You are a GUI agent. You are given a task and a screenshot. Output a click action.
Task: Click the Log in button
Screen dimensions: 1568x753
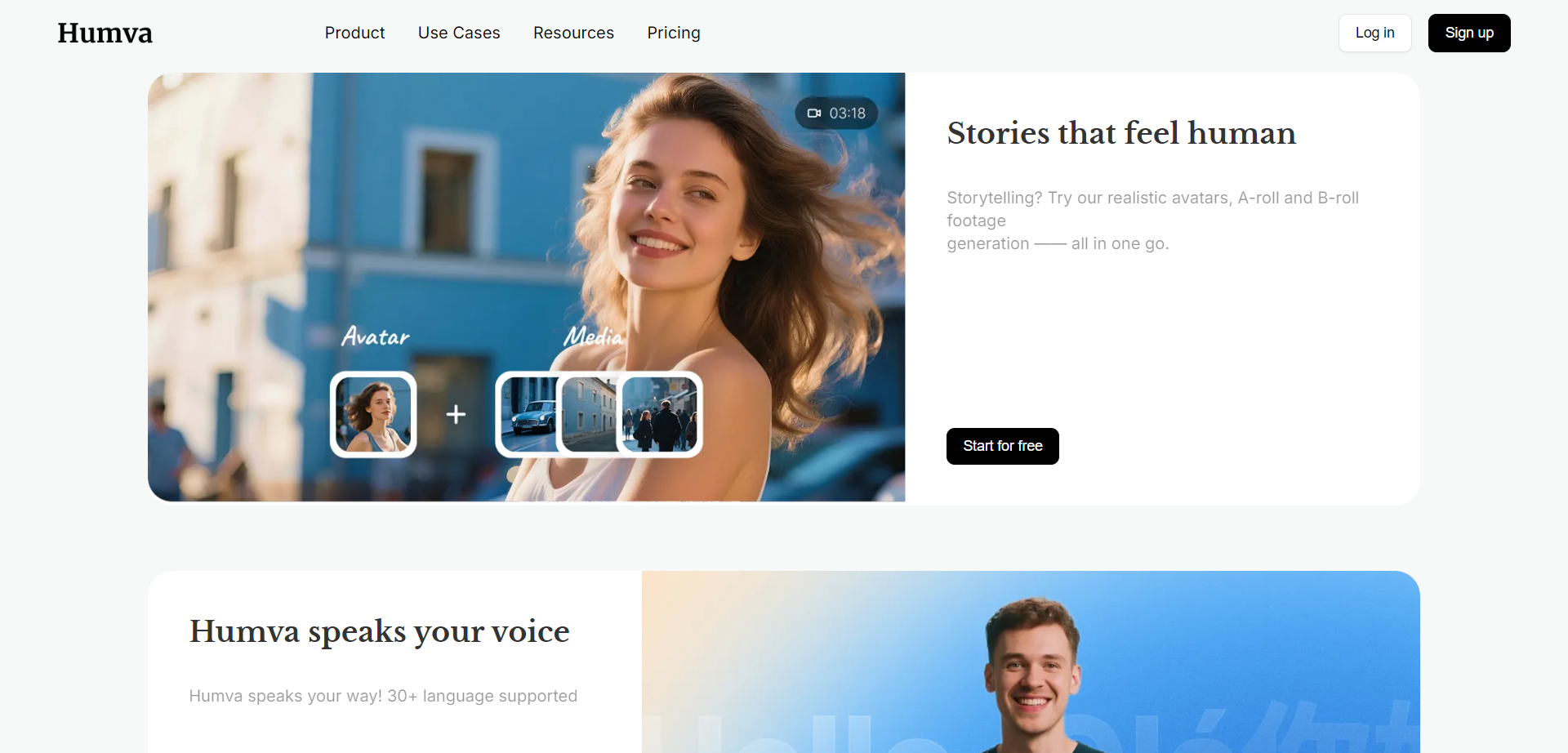point(1375,33)
